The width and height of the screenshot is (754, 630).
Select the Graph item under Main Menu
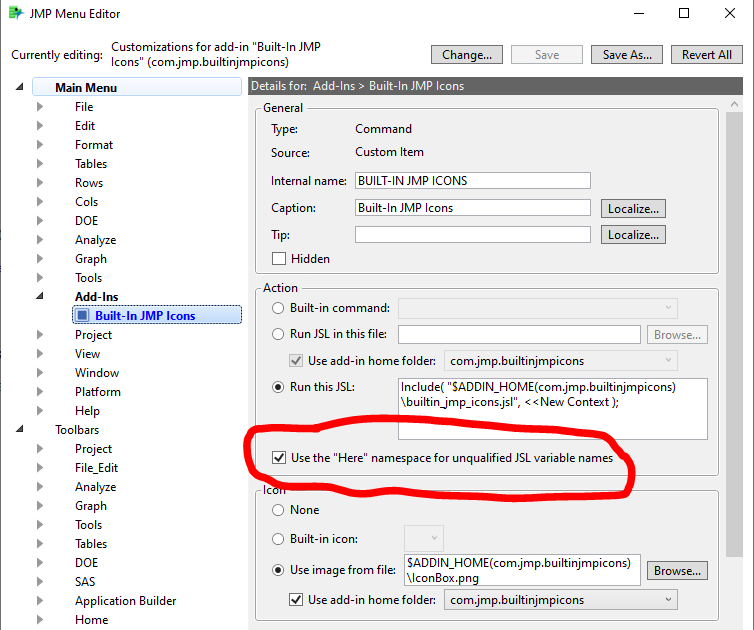(91, 259)
